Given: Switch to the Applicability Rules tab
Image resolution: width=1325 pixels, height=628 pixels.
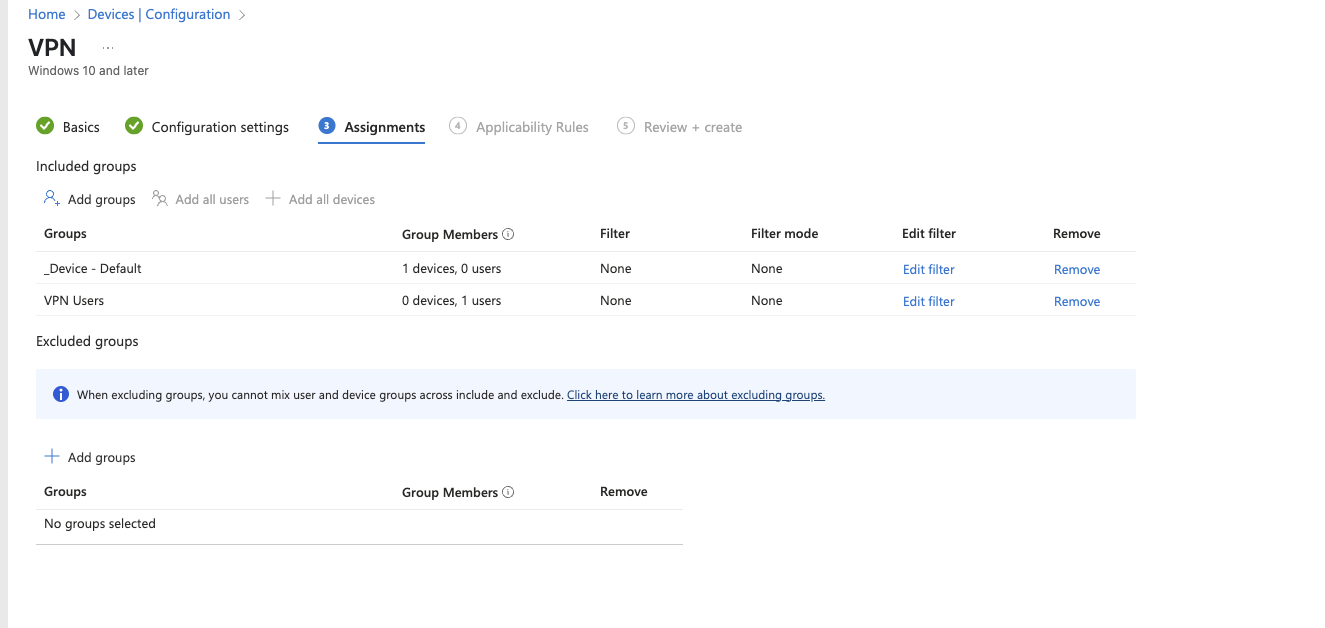Looking at the screenshot, I should pyautogui.click(x=531, y=126).
